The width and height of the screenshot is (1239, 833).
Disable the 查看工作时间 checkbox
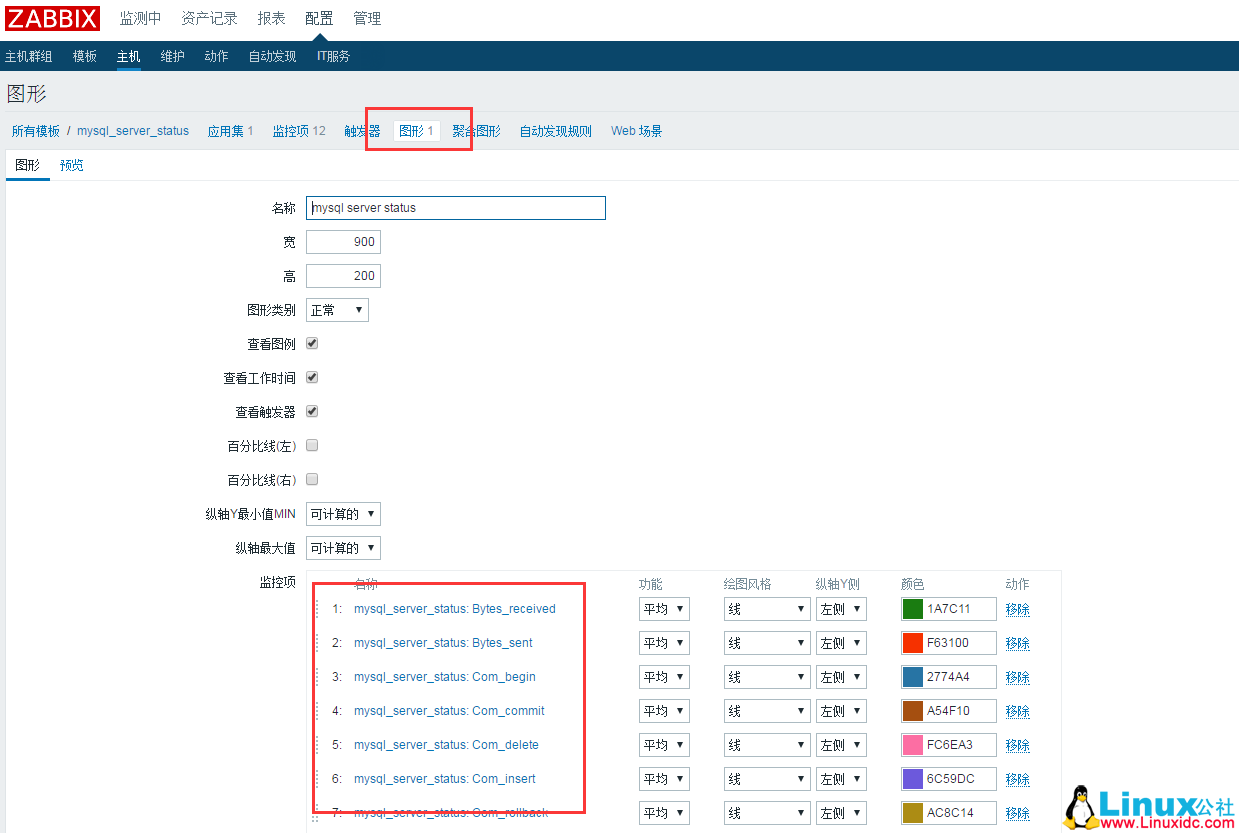point(311,377)
